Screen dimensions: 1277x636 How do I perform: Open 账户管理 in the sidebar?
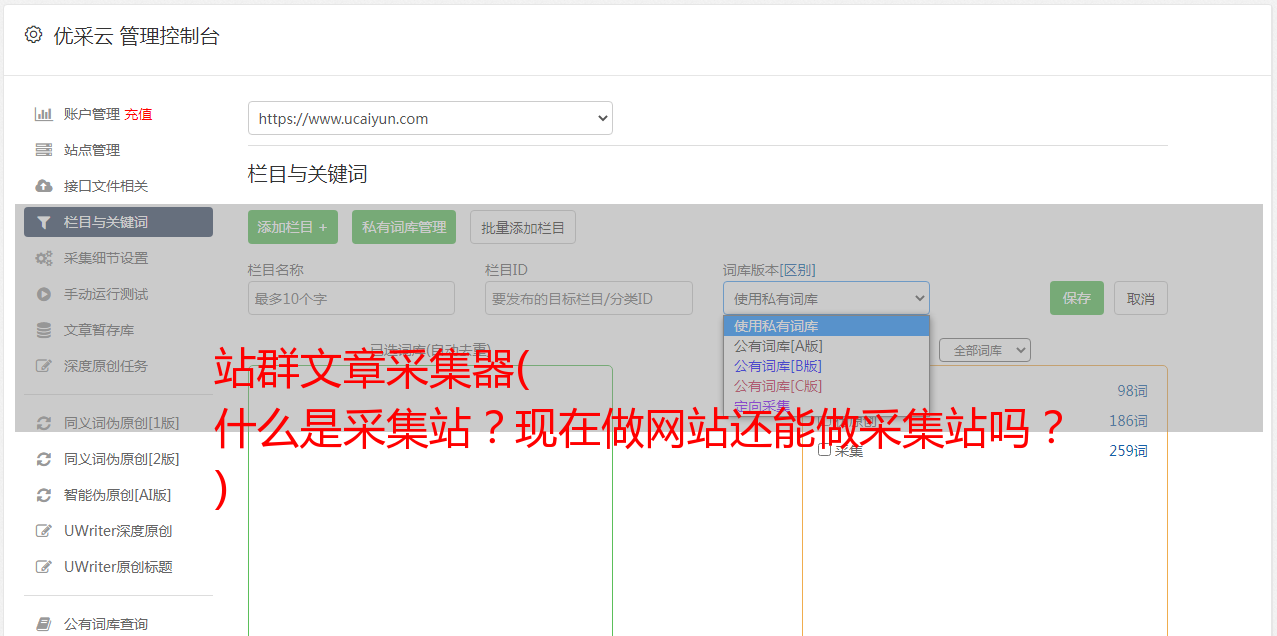pyautogui.click(x=91, y=114)
